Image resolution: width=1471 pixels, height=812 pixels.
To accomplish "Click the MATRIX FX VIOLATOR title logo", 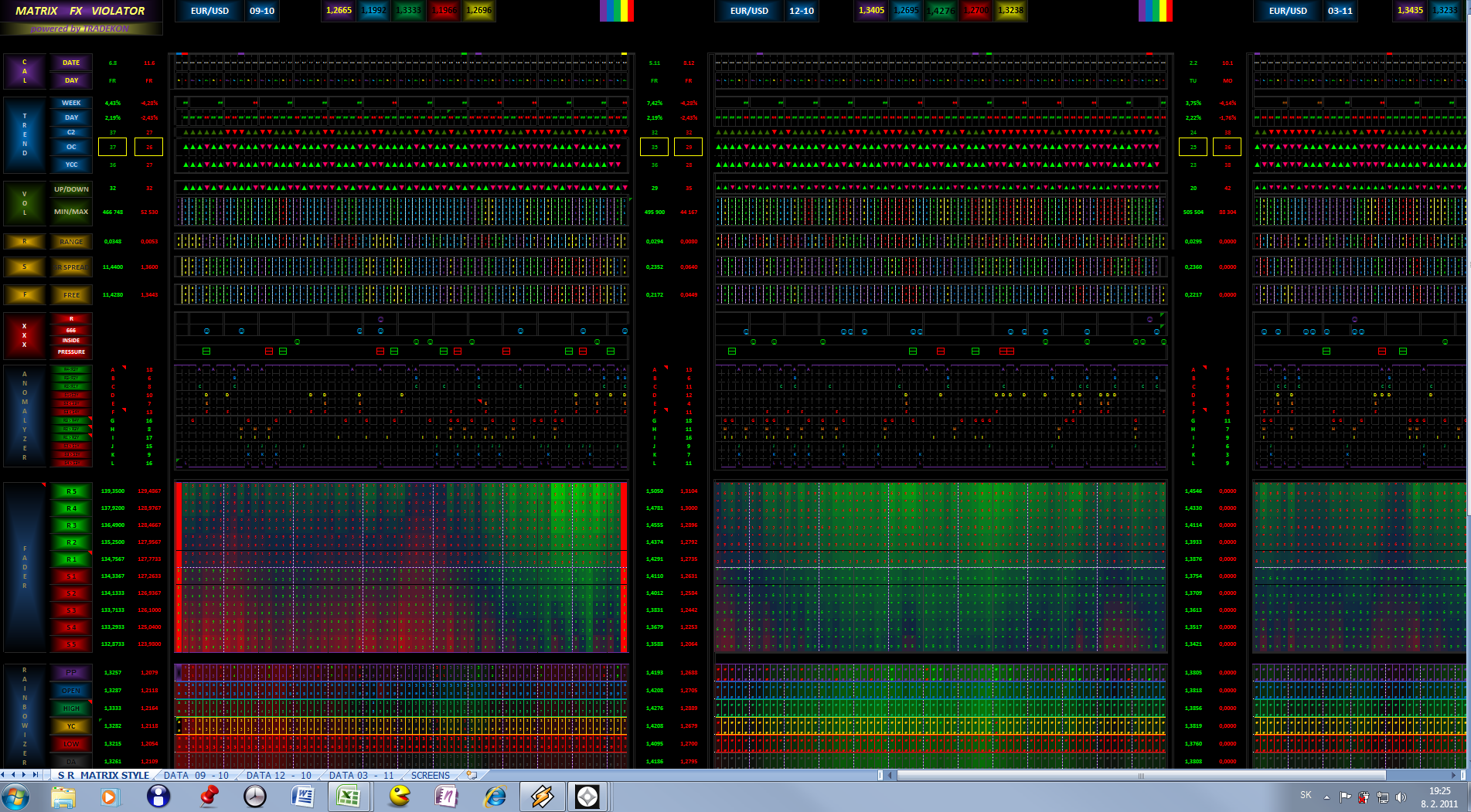I will pyautogui.click(x=80, y=11).
